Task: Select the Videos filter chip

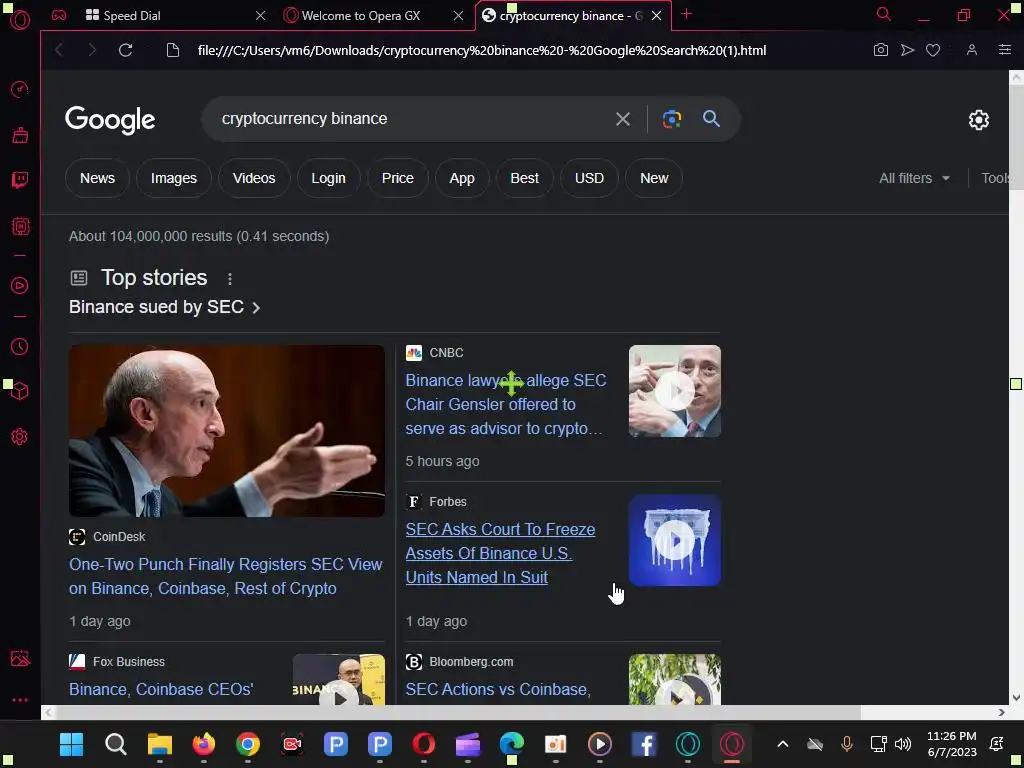Action: pos(254,178)
